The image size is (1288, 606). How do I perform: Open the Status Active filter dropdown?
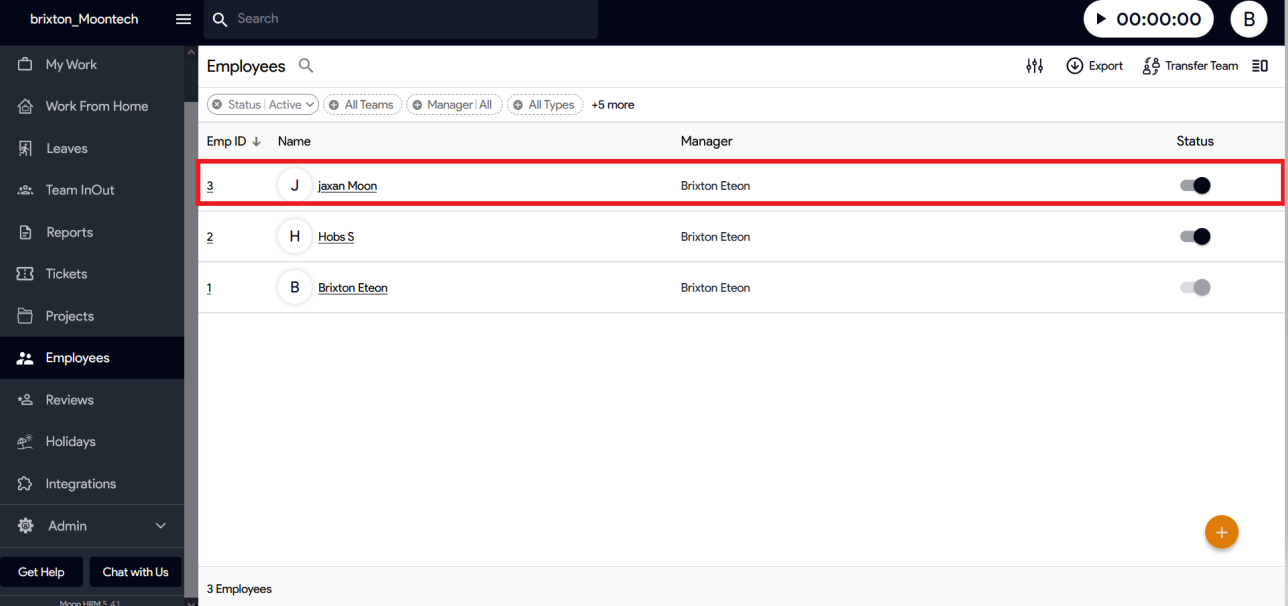pyautogui.click(x=263, y=105)
